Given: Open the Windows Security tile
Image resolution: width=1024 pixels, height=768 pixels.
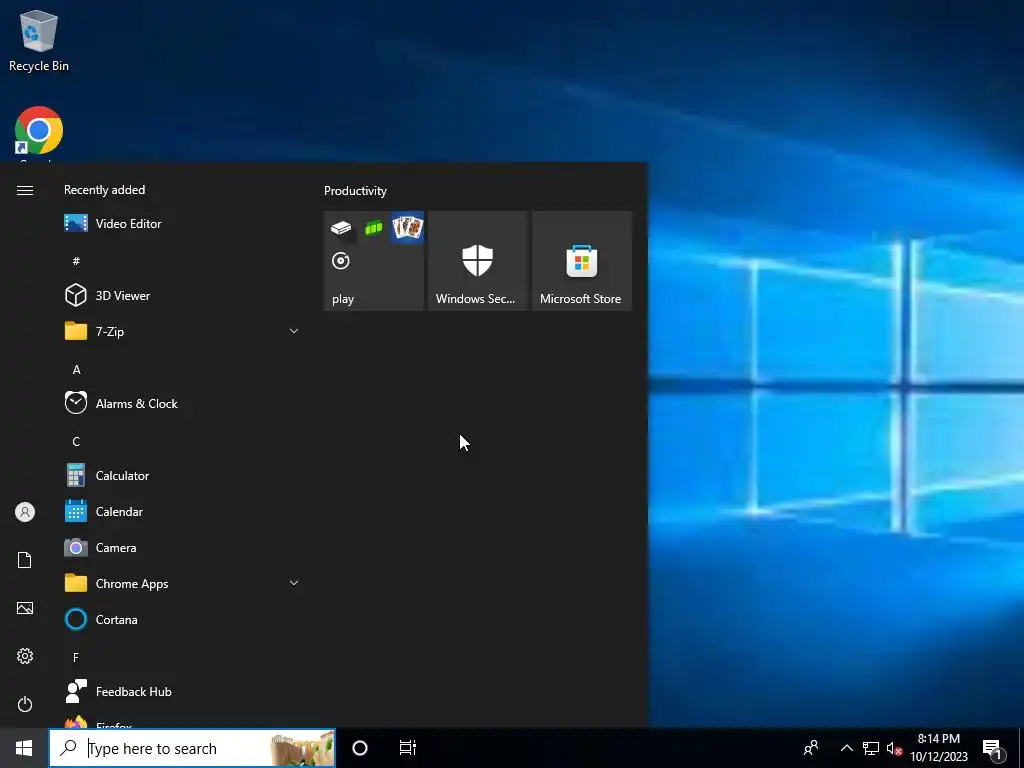Looking at the screenshot, I should click(477, 261).
